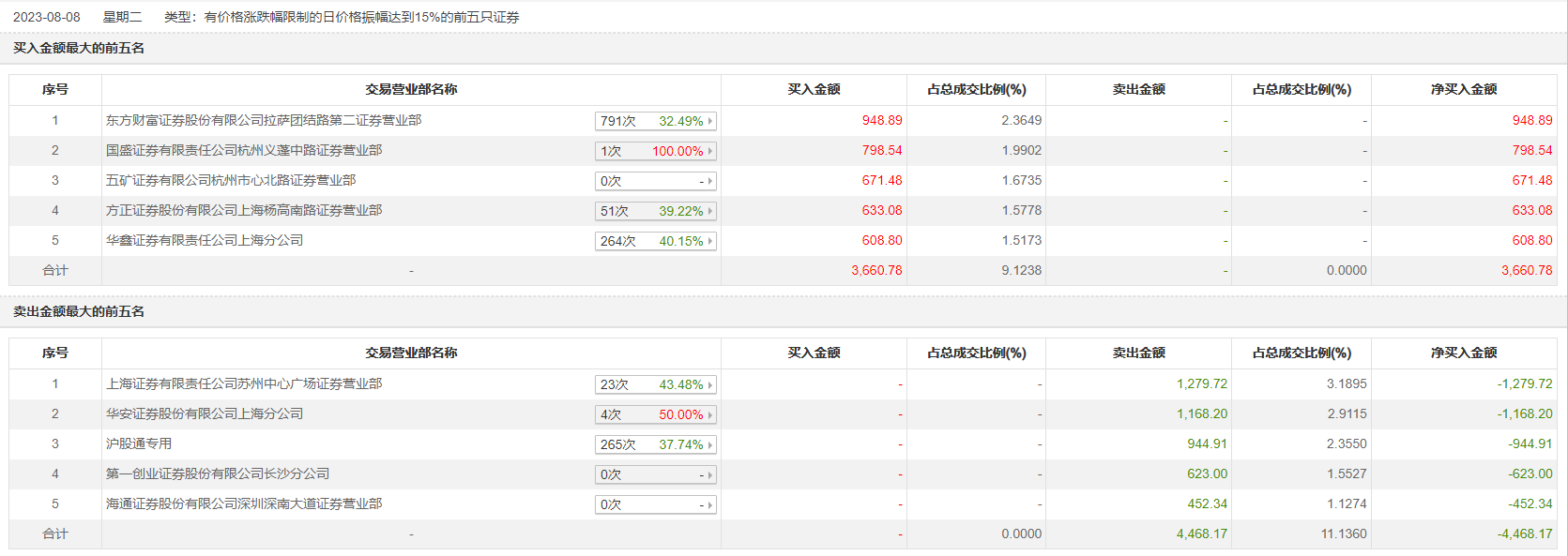The image size is (1568, 556).
Task: Click the 沪股通专用 seat link
Action: pos(139,443)
